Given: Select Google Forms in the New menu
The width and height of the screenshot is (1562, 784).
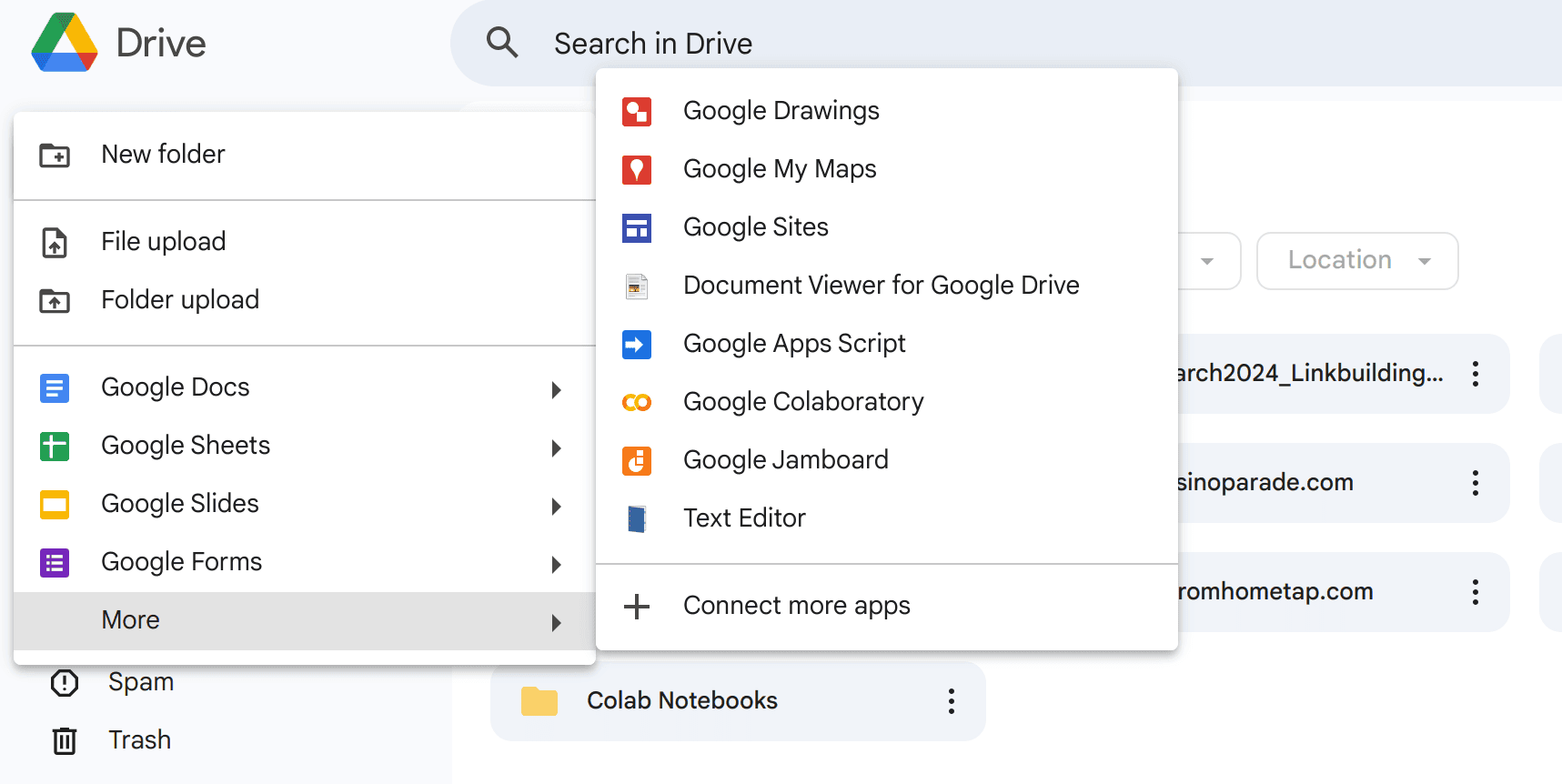Looking at the screenshot, I should (305, 563).
